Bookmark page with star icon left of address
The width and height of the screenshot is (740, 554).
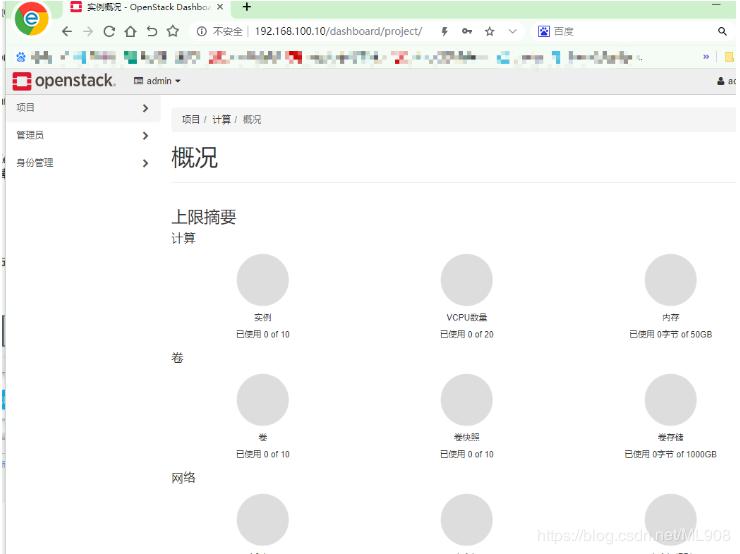(x=173, y=32)
